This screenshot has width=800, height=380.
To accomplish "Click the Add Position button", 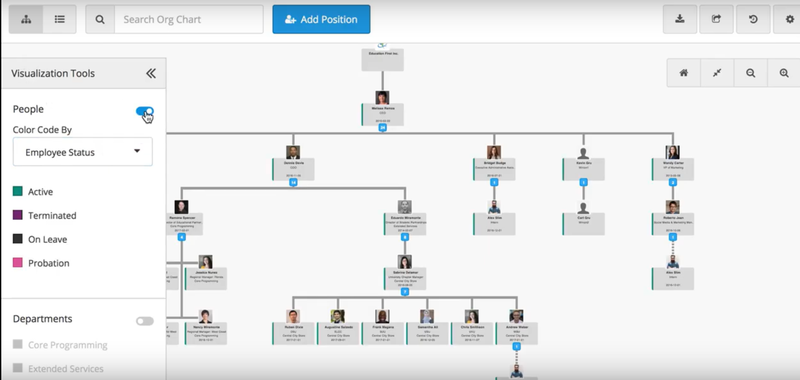I will tap(321, 19).
